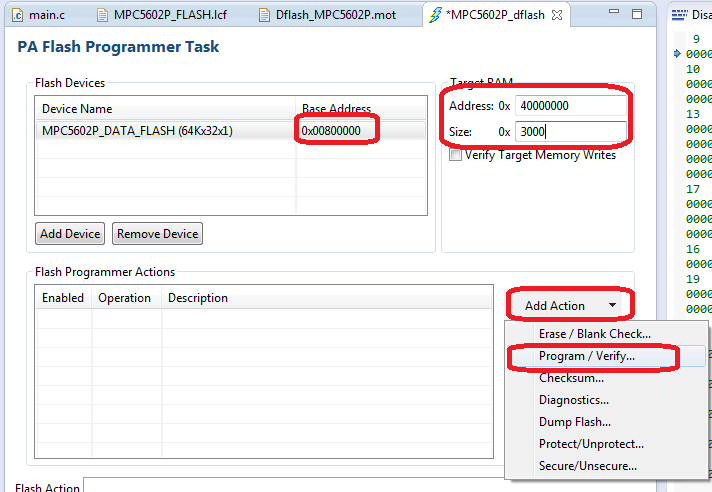Click the main.c file icon

(18, 15)
